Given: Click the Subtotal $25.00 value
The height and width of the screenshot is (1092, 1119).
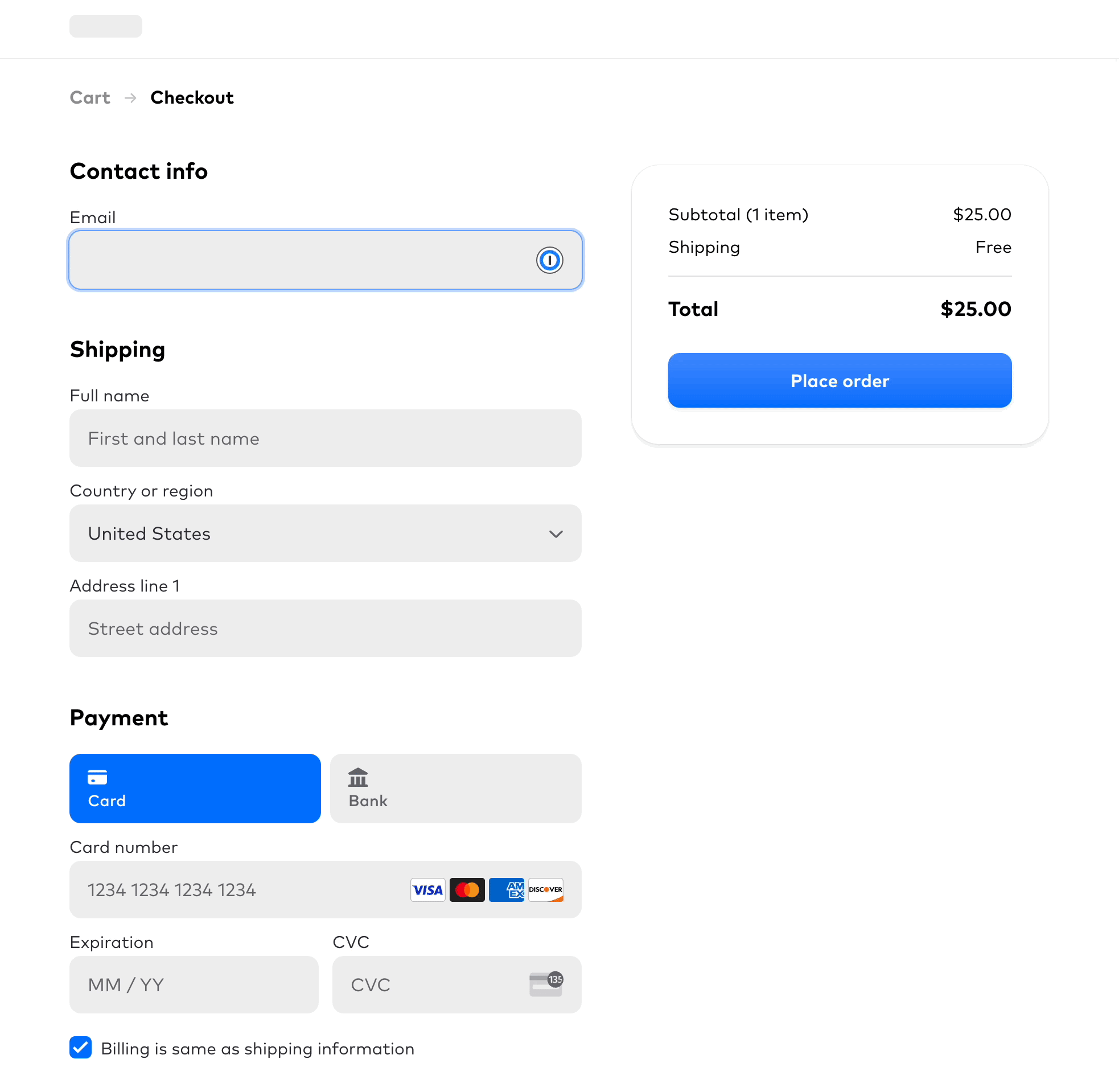Looking at the screenshot, I should (x=982, y=215).
